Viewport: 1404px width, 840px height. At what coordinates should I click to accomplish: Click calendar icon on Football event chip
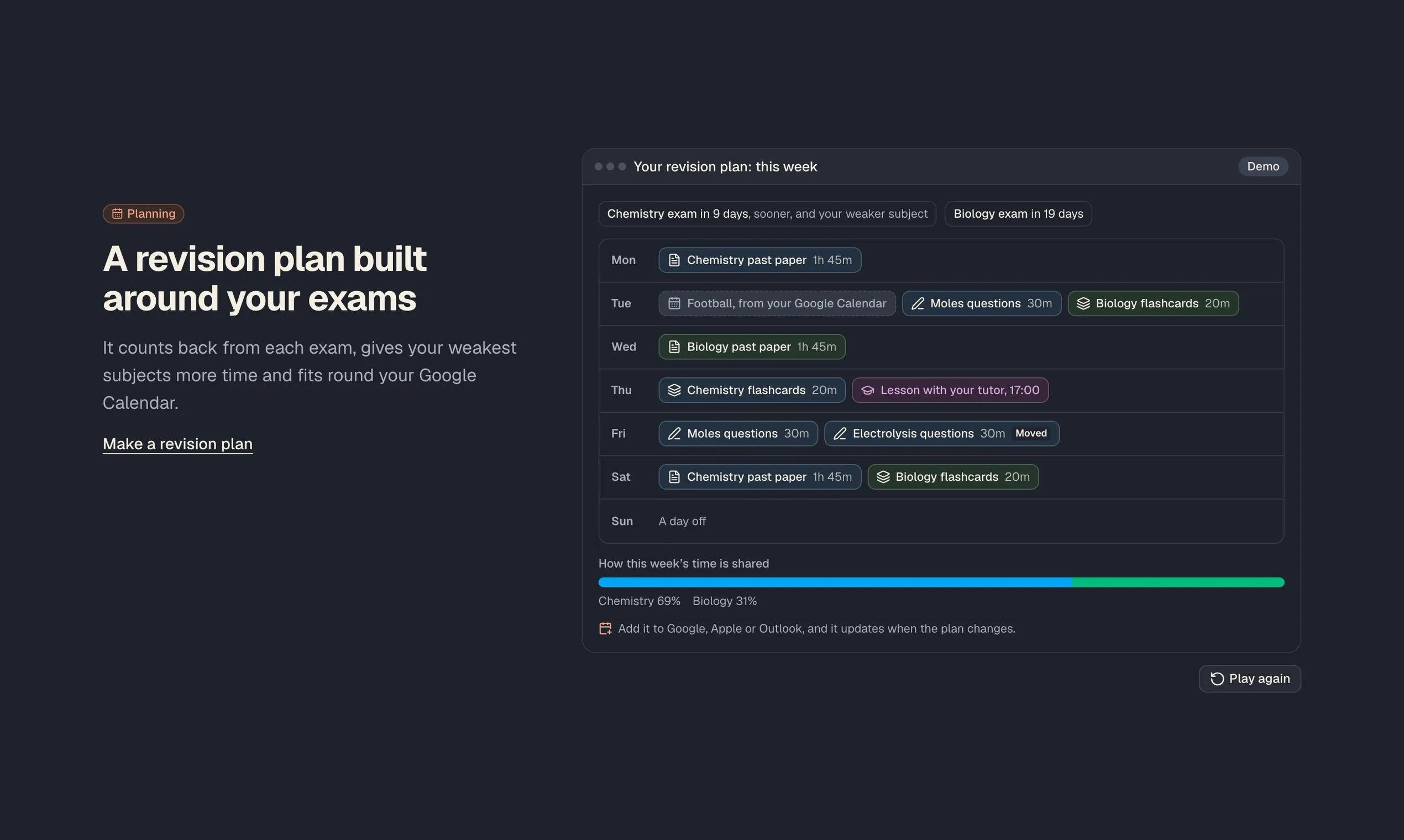pos(674,303)
